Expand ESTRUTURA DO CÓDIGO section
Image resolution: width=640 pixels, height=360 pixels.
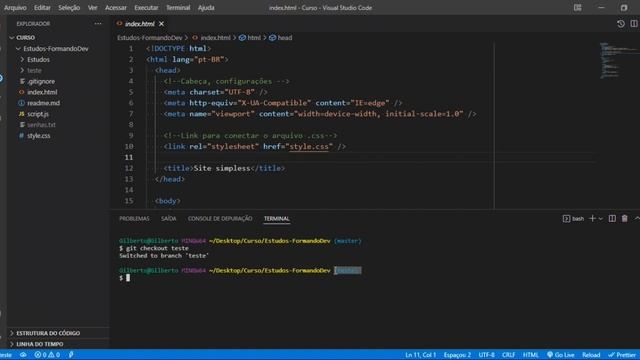point(48,333)
